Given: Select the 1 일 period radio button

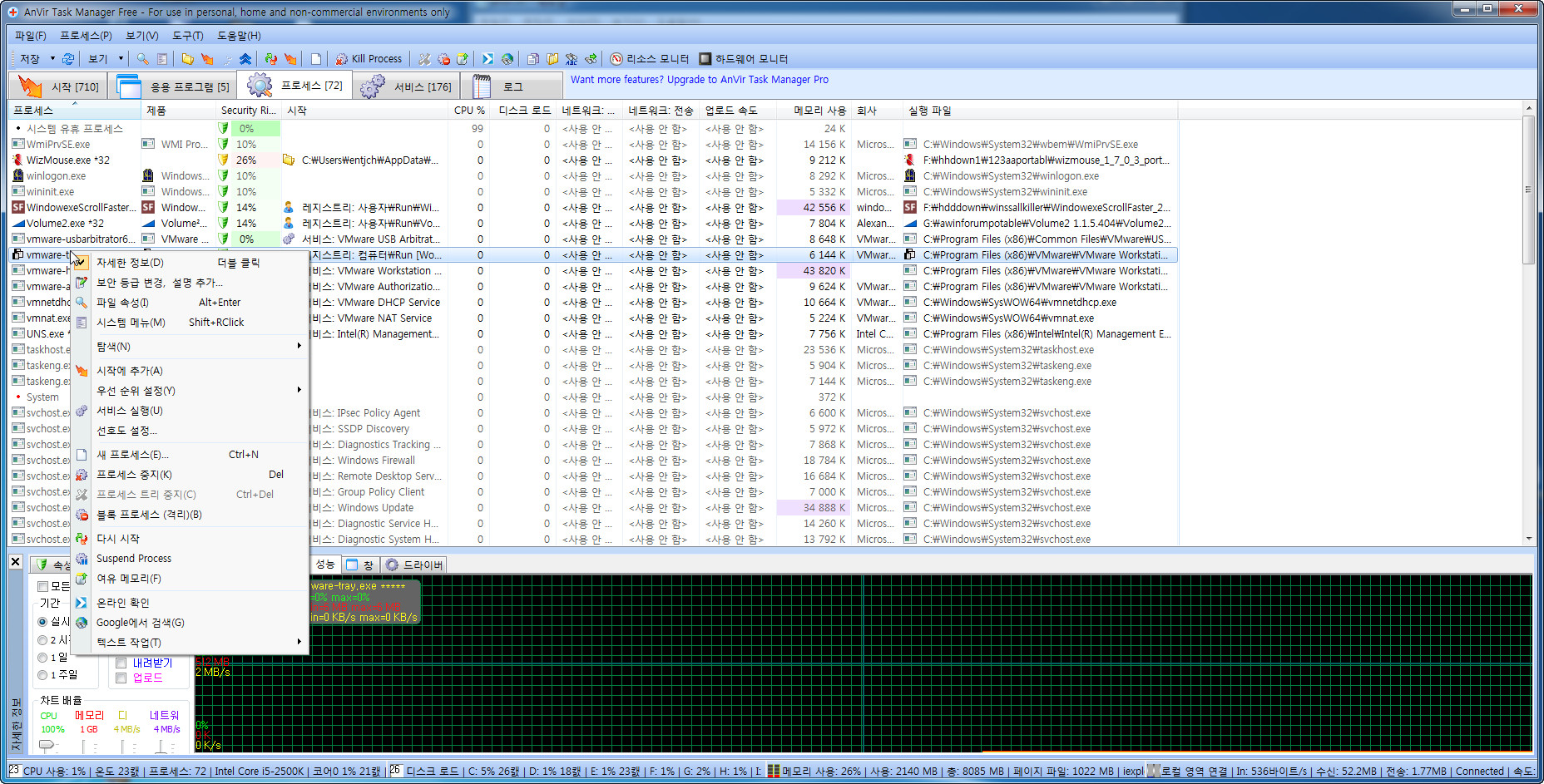Looking at the screenshot, I should pos(42,658).
